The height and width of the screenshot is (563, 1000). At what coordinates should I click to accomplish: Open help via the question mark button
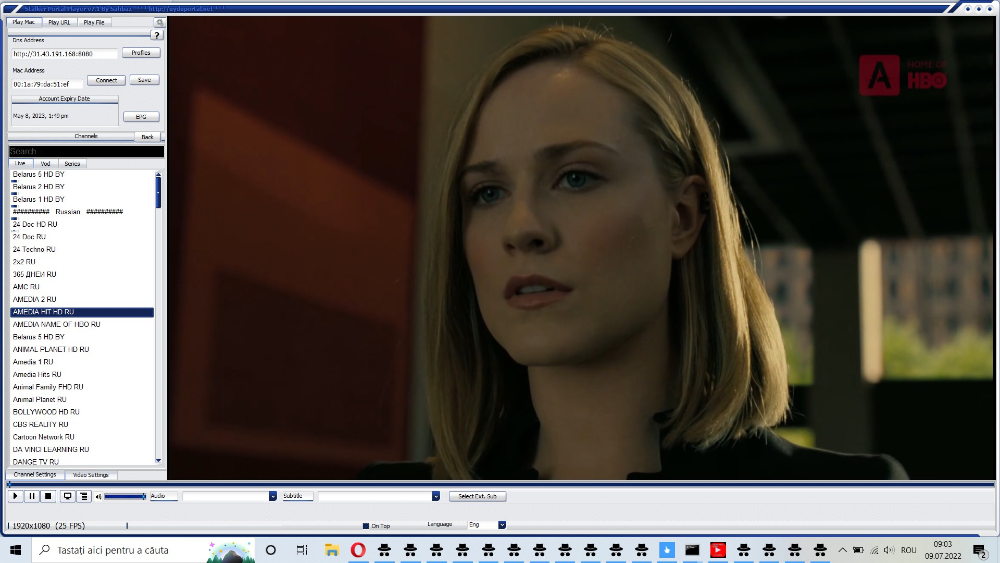(157, 35)
